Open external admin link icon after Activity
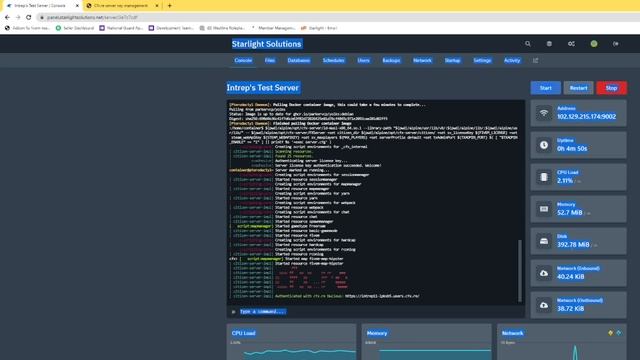The width and height of the screenshot is (640, 360). pyautogui.click(x=536, y=60)
